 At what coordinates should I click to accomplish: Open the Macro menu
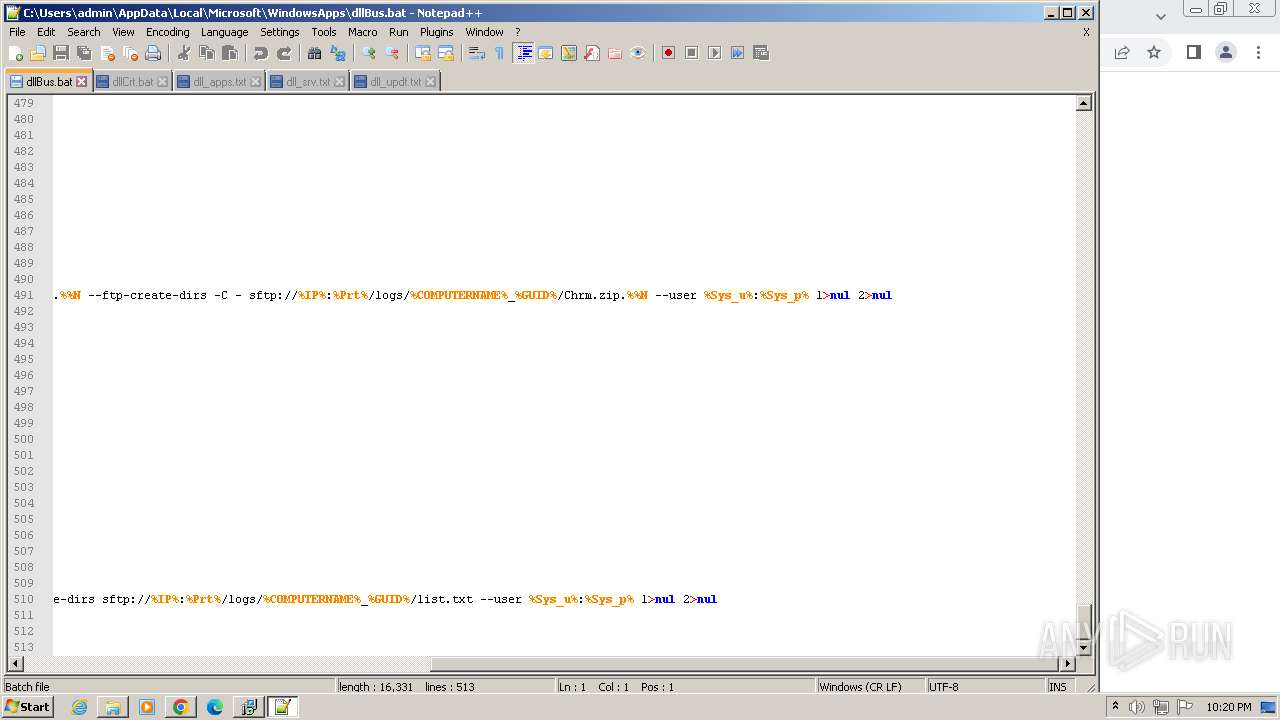(362, 32)
